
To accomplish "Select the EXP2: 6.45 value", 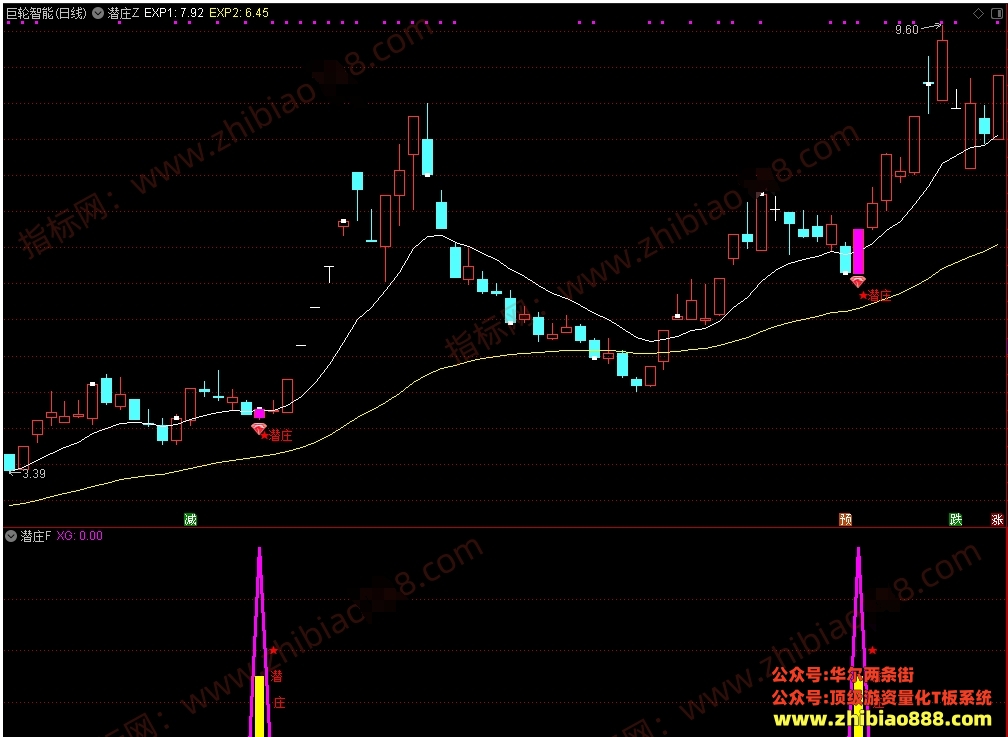I will (x=239, y=13).
